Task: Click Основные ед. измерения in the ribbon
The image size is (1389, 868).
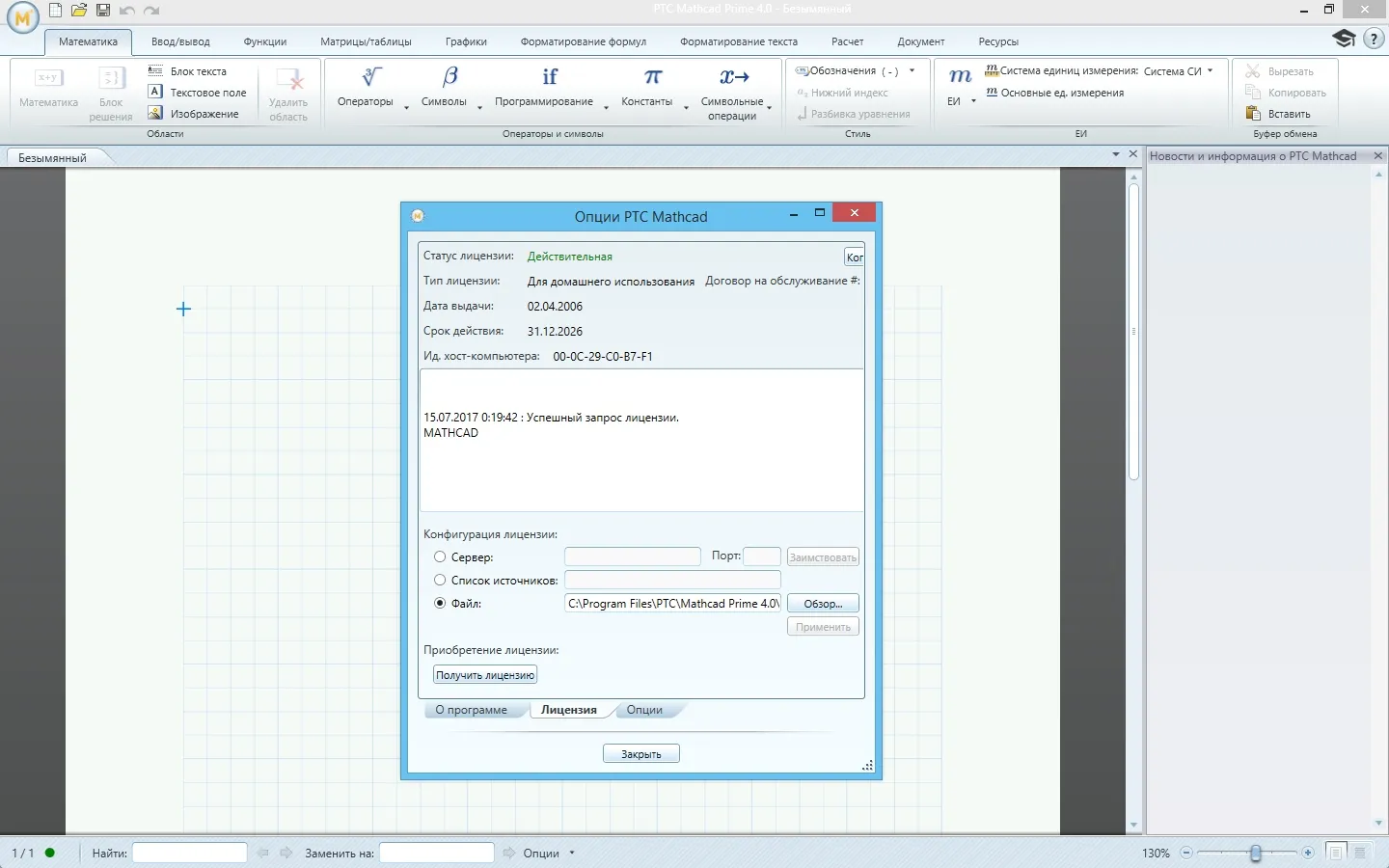Action: pos(1054,93)
